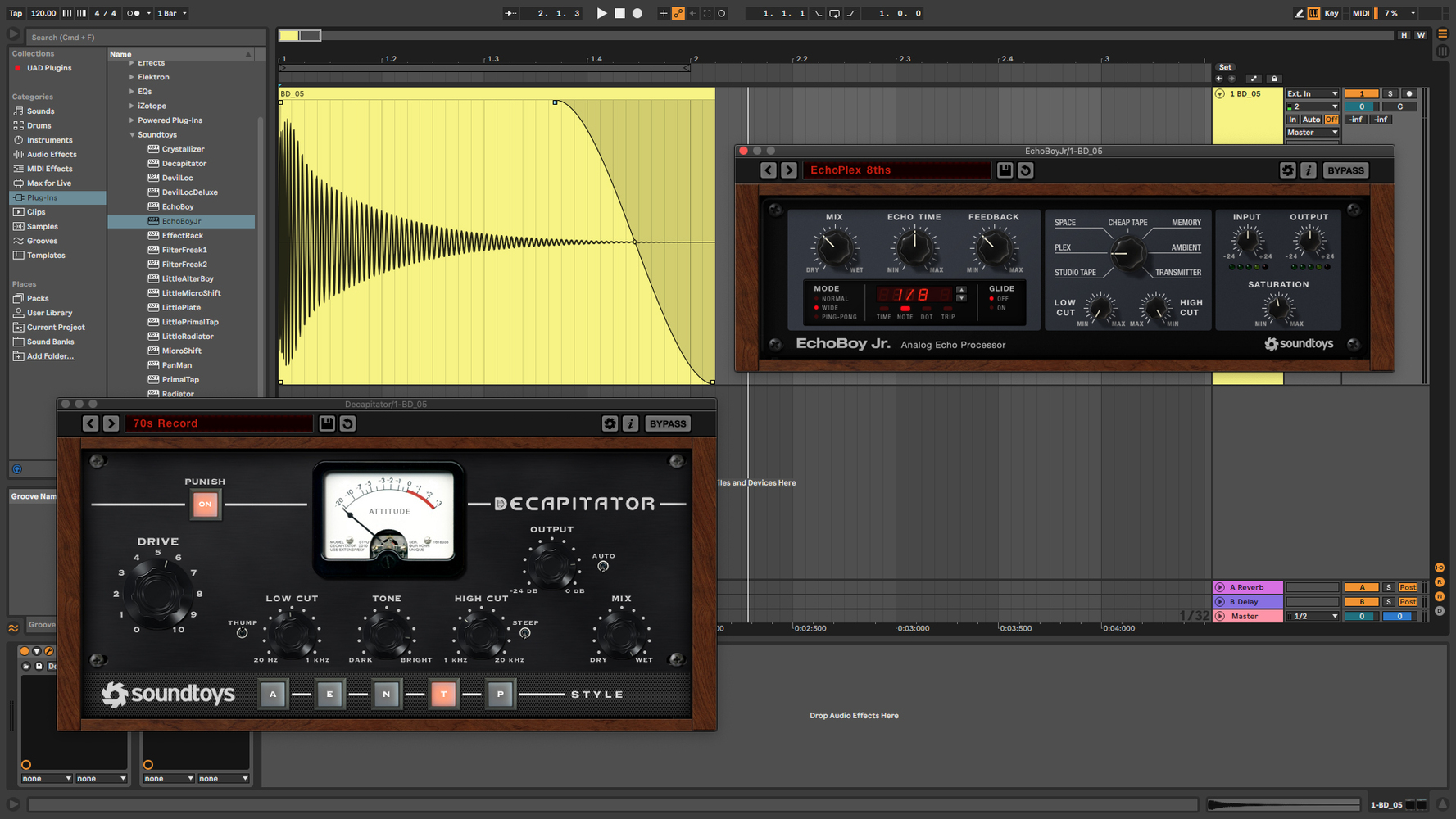The image size is (1456, 819).
Task: Click the Tap tempo button
Action: click(x=16, y=13)
